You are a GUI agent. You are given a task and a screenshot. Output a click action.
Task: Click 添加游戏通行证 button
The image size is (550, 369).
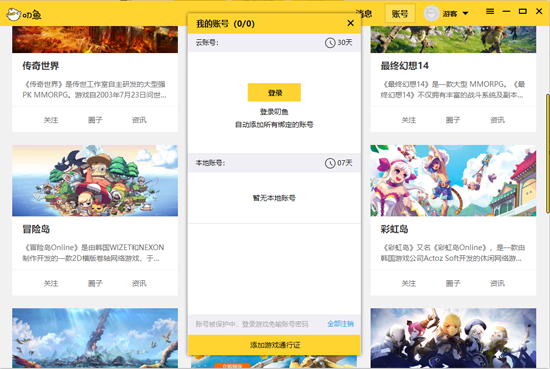[x=274, y=345]
